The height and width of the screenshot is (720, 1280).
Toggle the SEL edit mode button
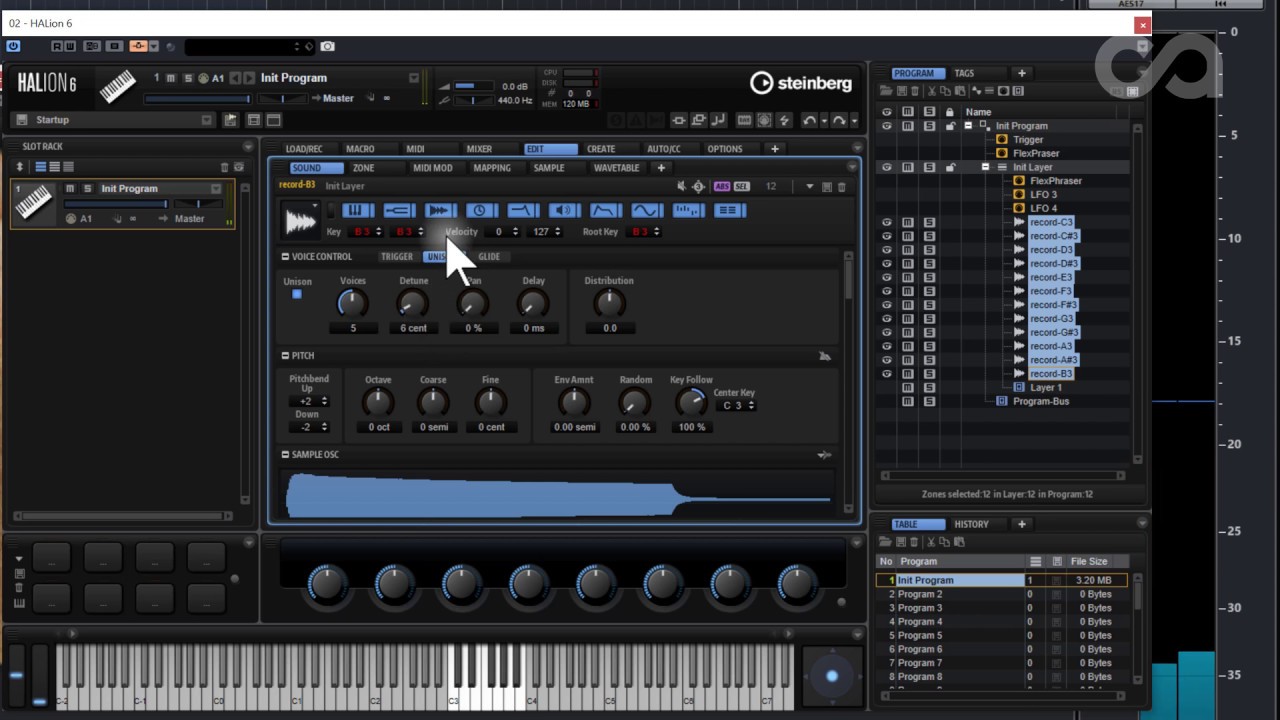[x=742, y=186]
